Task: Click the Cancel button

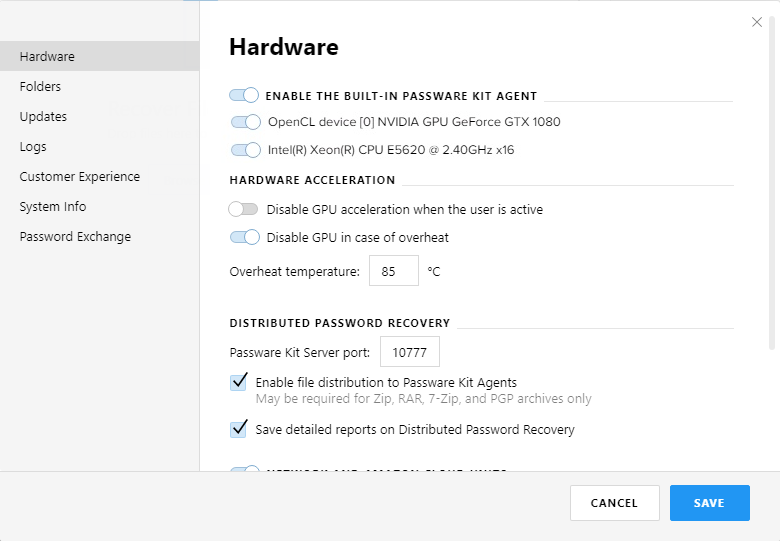Action: pyautogui.click(x=614, y=503)
